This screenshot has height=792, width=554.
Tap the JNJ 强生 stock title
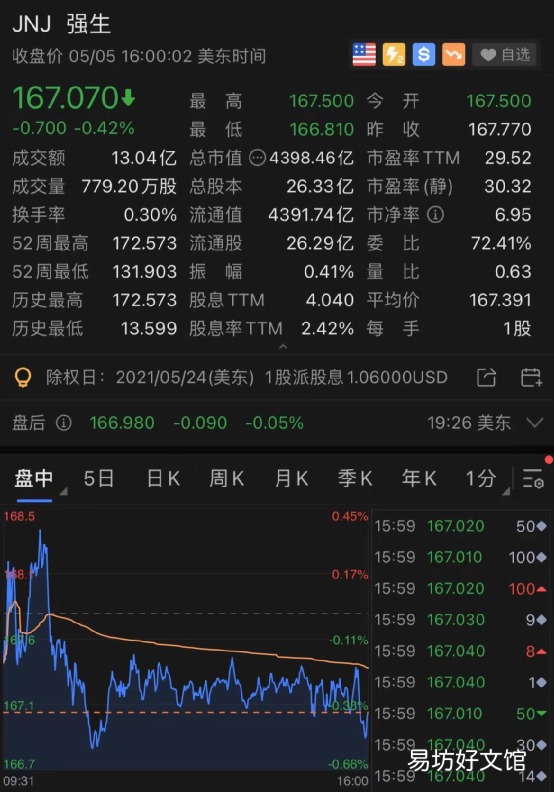point(62,24)
